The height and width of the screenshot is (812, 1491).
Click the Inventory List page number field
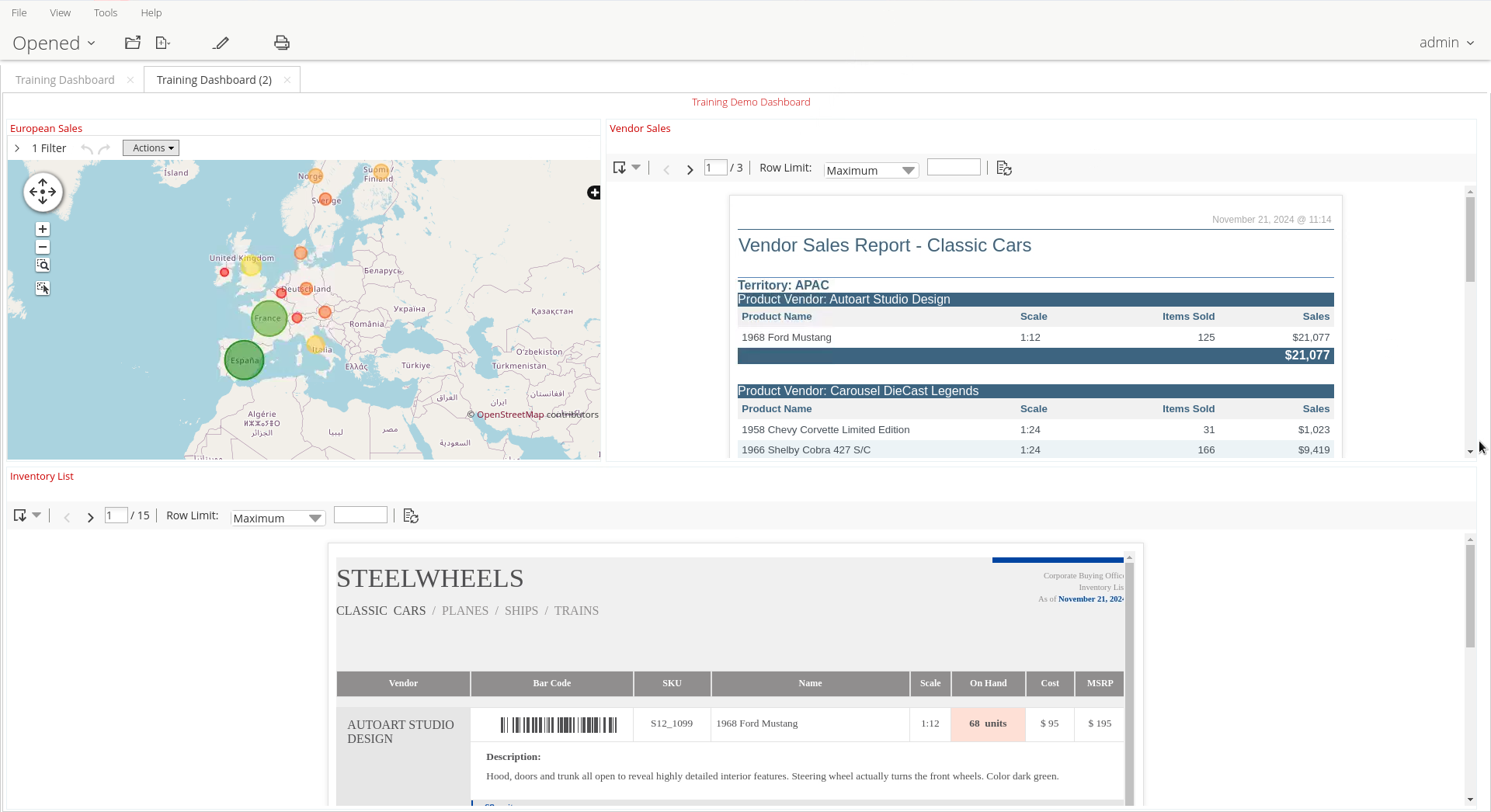(116, 515)
